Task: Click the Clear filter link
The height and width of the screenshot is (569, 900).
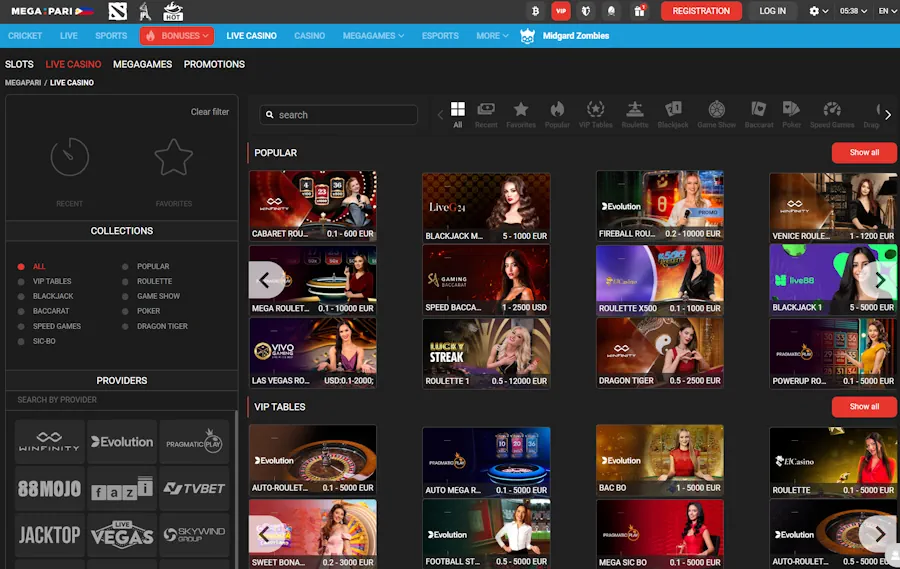Action: 210,112
